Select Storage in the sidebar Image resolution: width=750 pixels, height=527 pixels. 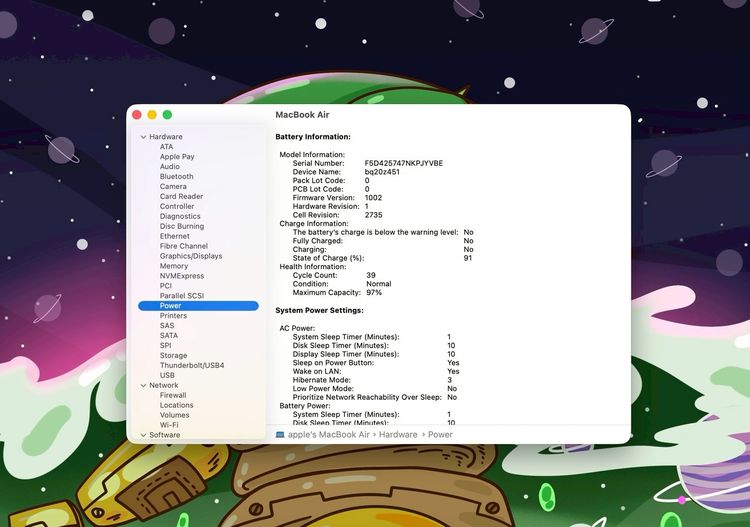[173, 356]
